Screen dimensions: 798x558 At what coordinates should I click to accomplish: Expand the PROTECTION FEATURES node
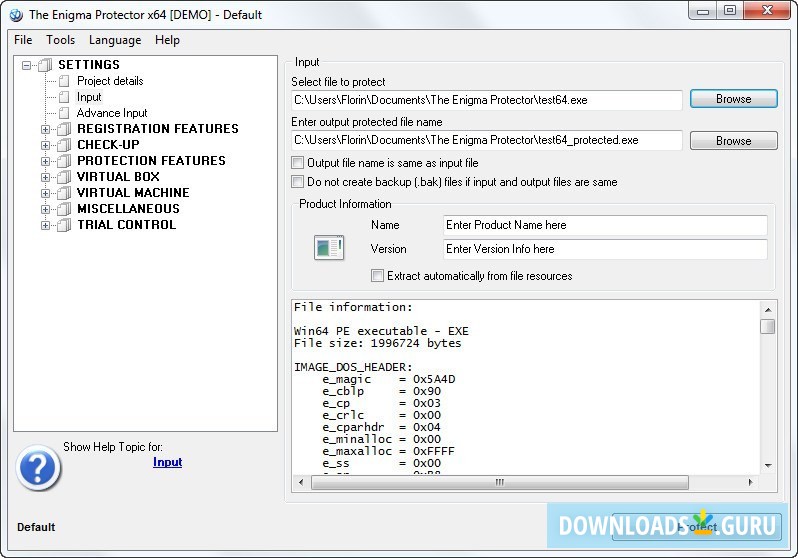click(x=45, y=161)
